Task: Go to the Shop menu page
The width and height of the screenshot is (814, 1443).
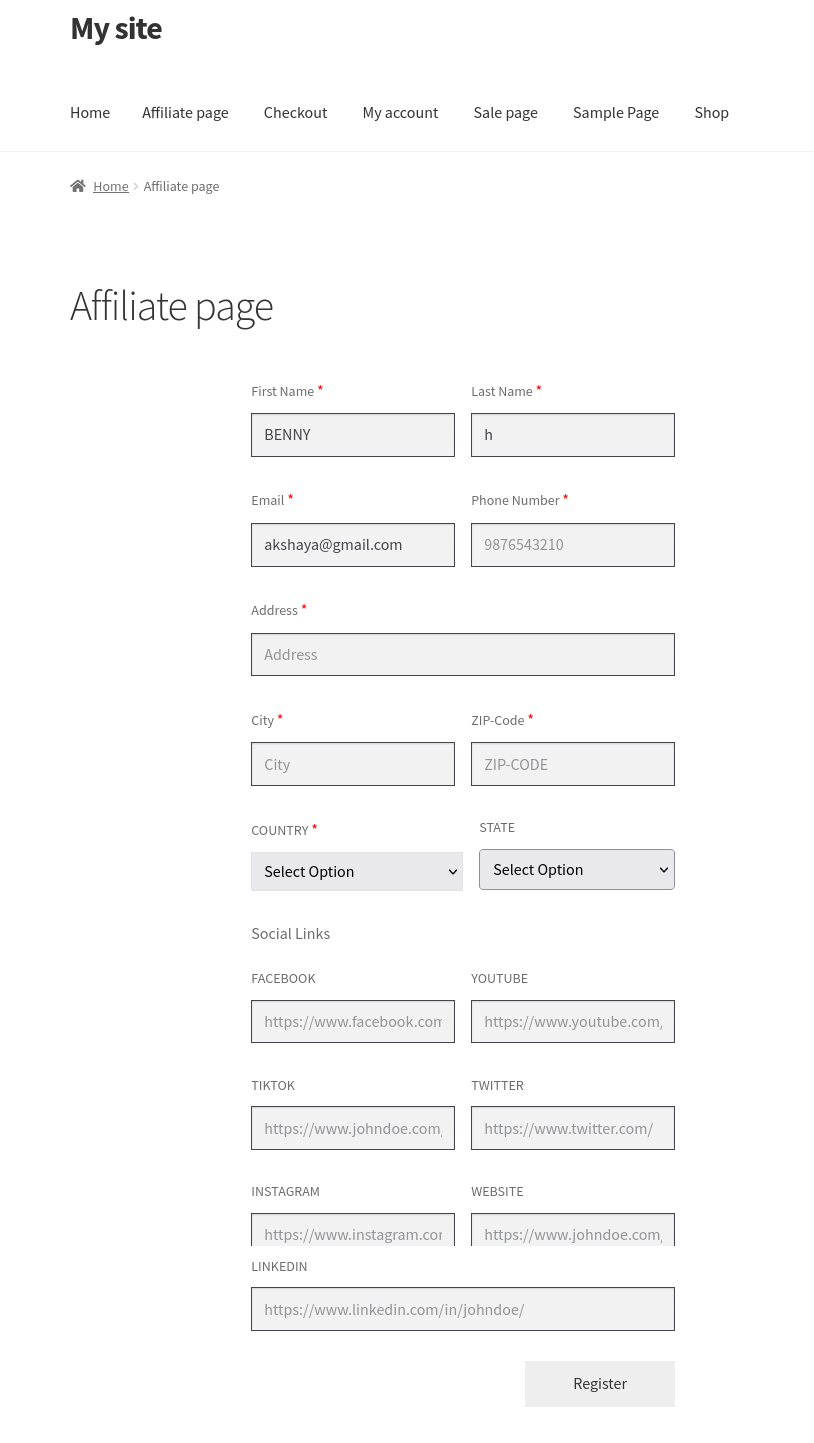Action: click(x=711, y=112)
